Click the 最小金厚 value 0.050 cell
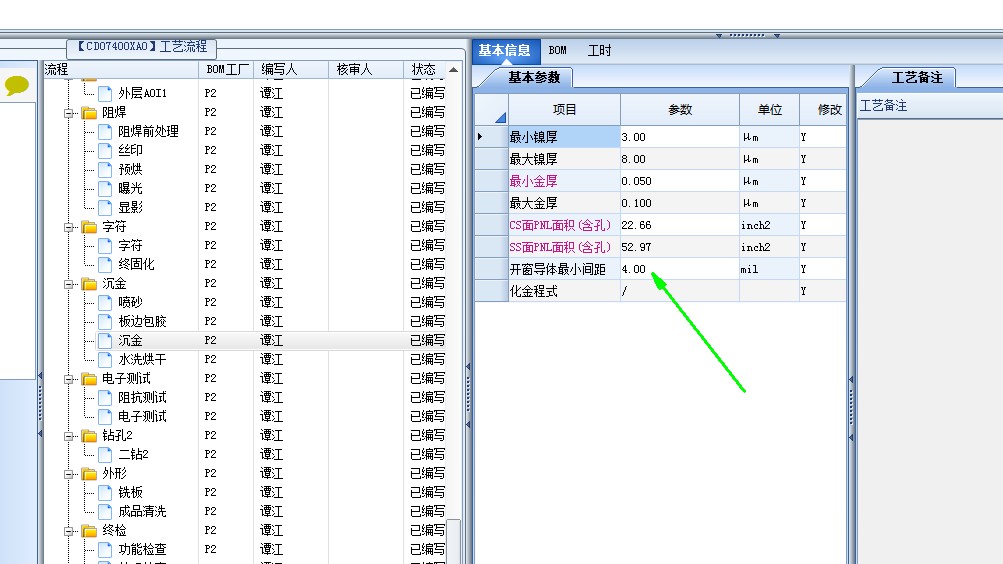1003x564 pixels. (x=680, y=182)
